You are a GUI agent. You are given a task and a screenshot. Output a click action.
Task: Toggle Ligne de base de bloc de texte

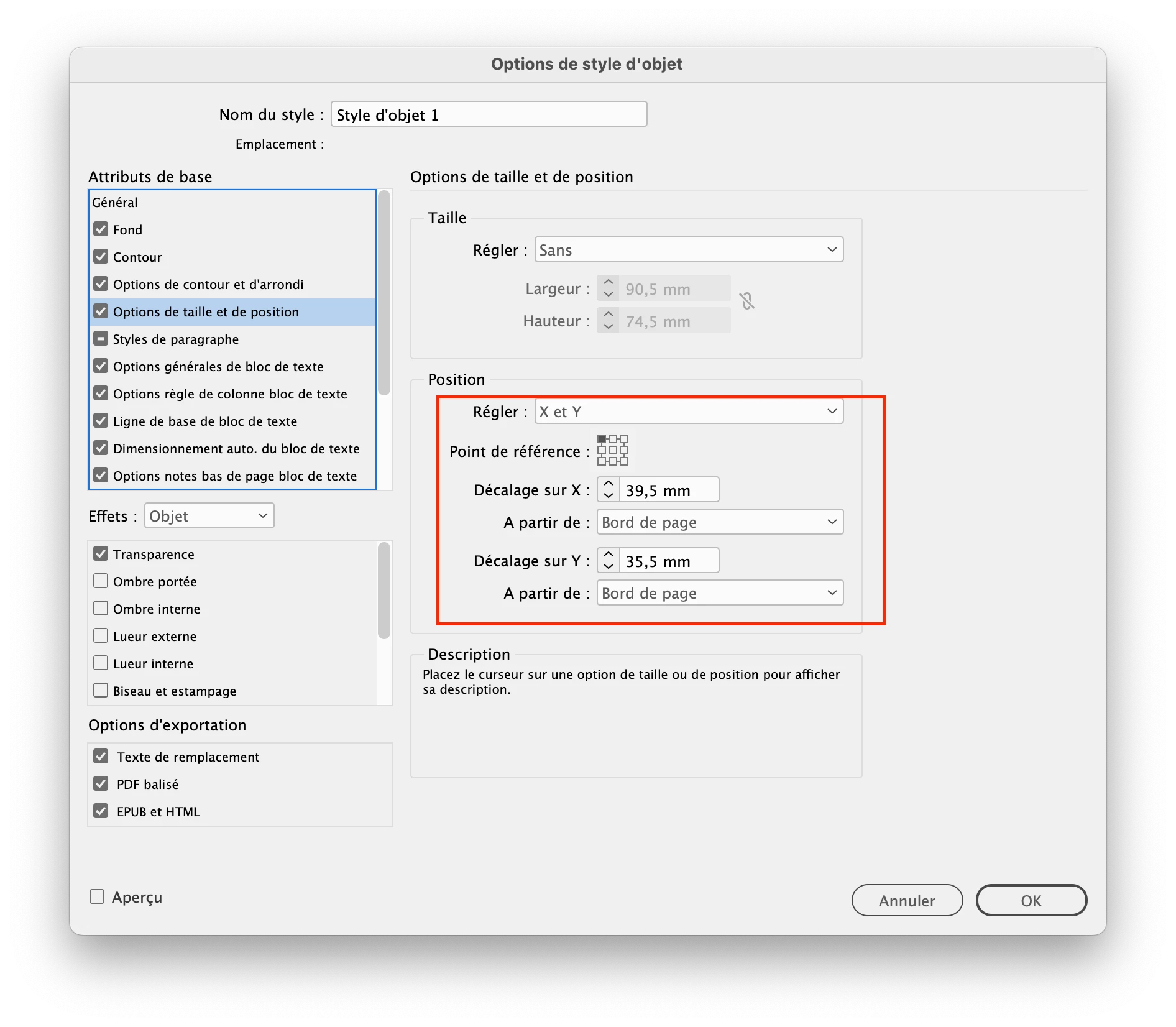tap(101, 421)
